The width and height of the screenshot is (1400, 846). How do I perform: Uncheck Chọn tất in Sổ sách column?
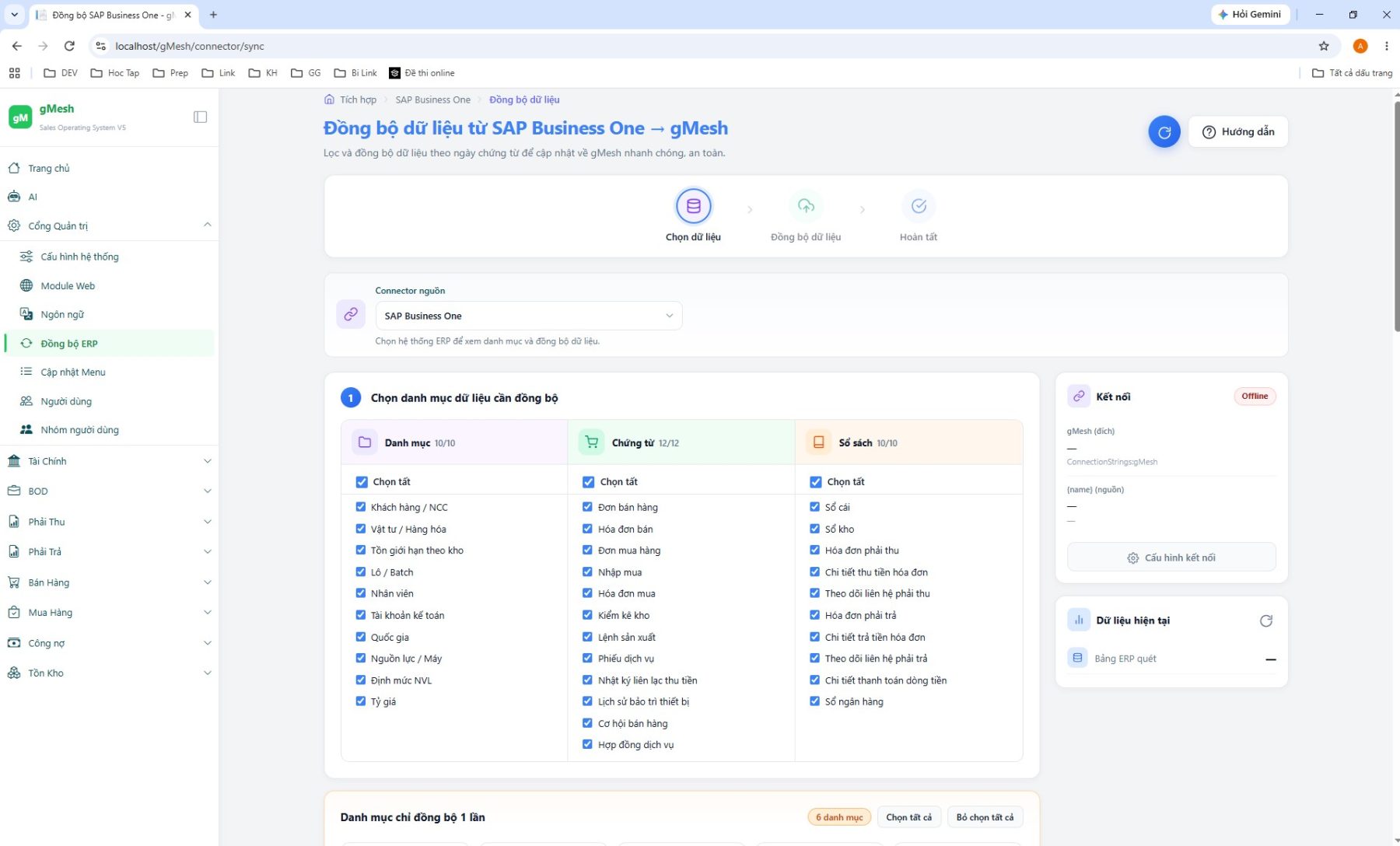click(x=816, y=482)
